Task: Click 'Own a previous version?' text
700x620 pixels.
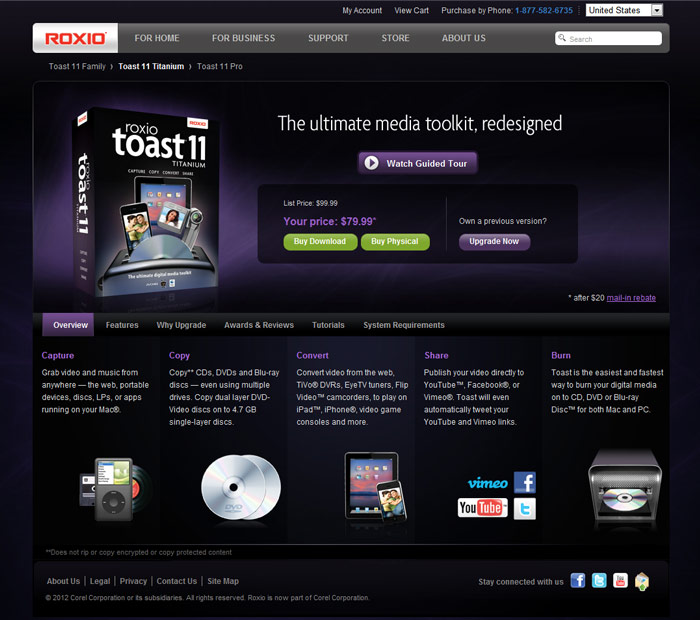Action: [x=503, y=221]
